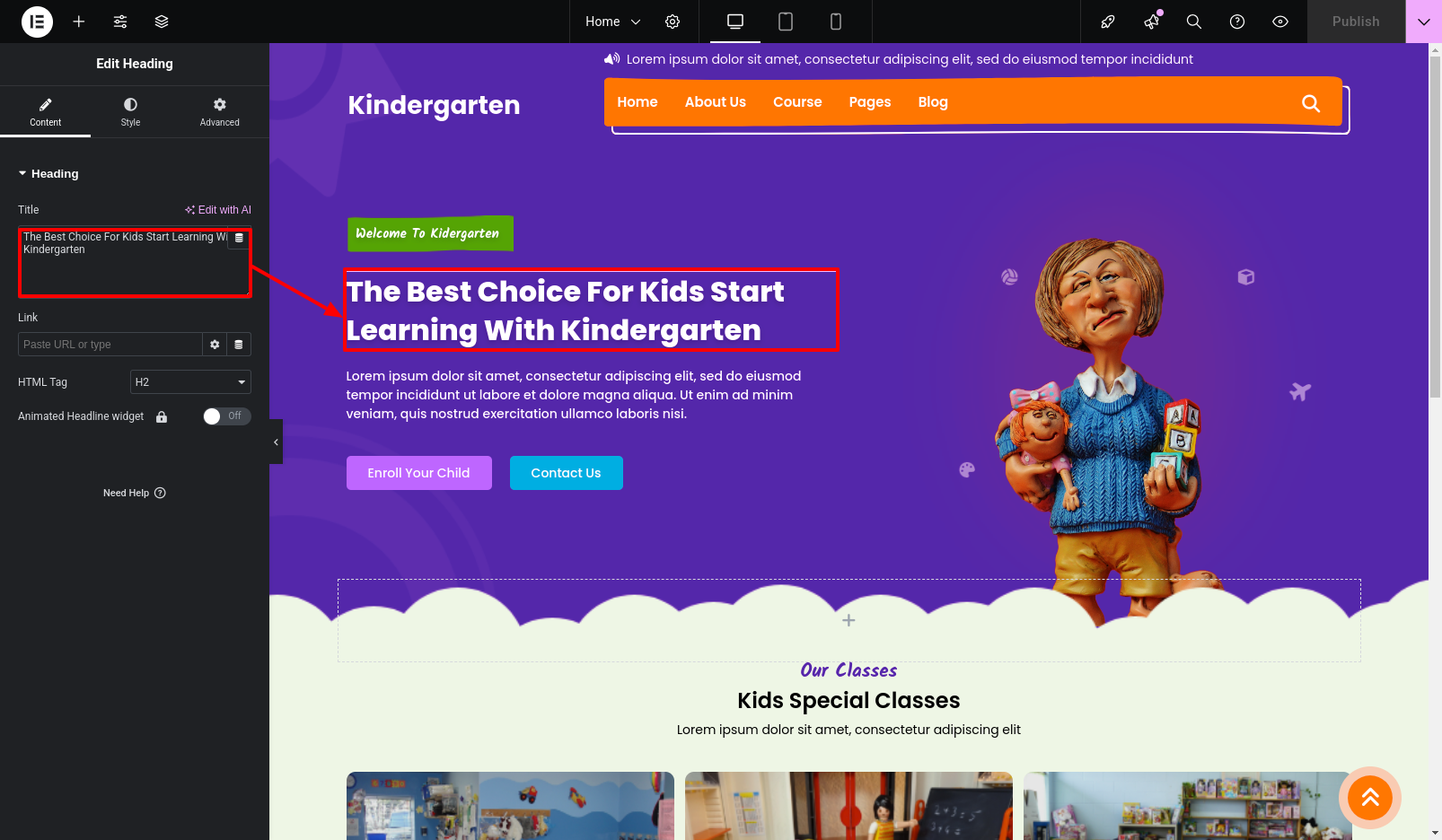Click the Paste URL link field
This screenshot has height=840, width=1442.
coord(110,345)
